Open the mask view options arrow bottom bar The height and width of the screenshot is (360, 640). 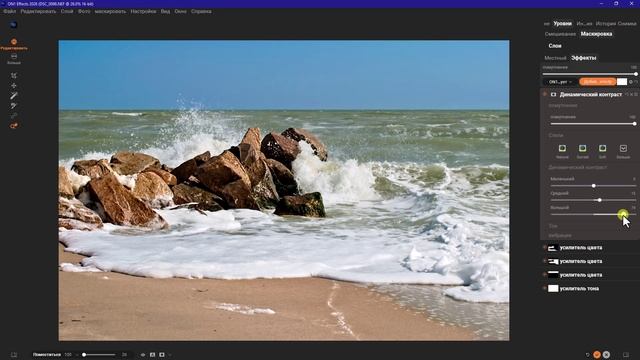point(170,355)
